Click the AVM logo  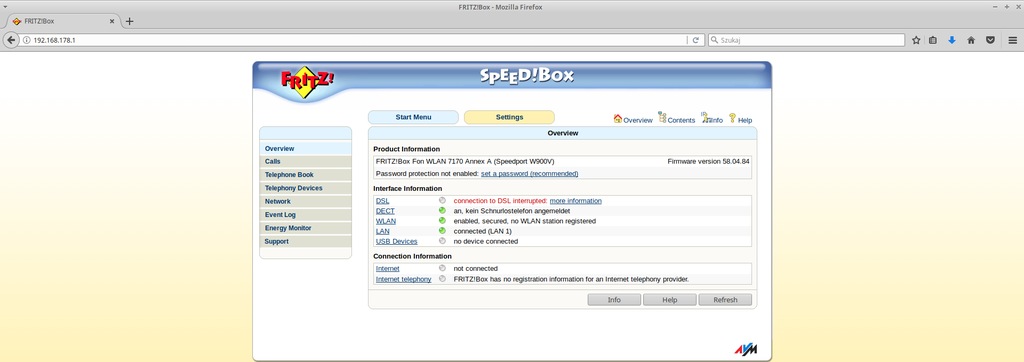(745, 349)
